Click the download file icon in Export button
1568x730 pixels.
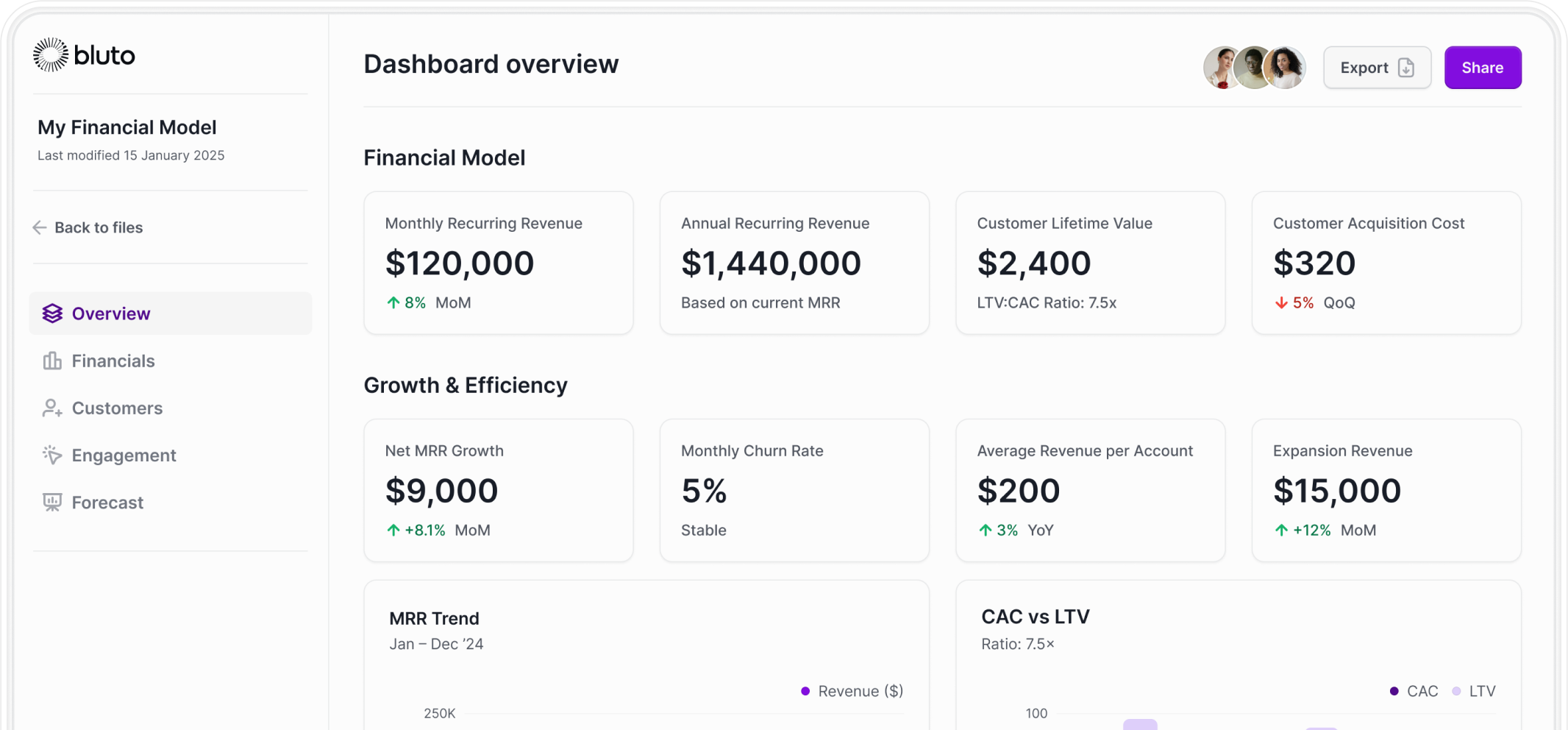[1406, 68]
